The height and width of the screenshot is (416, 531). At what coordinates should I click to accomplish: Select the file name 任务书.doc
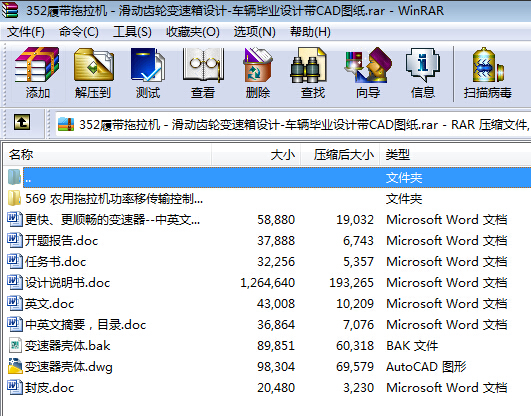click(56, 262)
